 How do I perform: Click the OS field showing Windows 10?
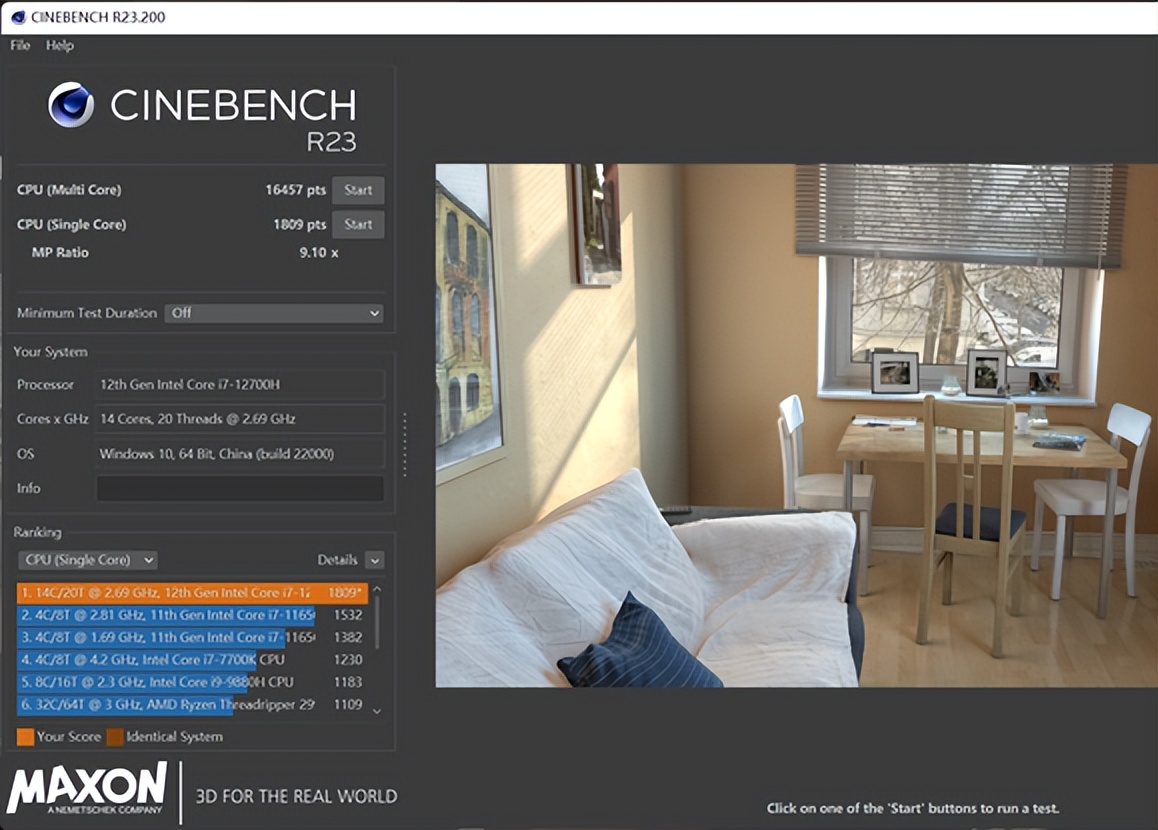[x=240, y=453]
